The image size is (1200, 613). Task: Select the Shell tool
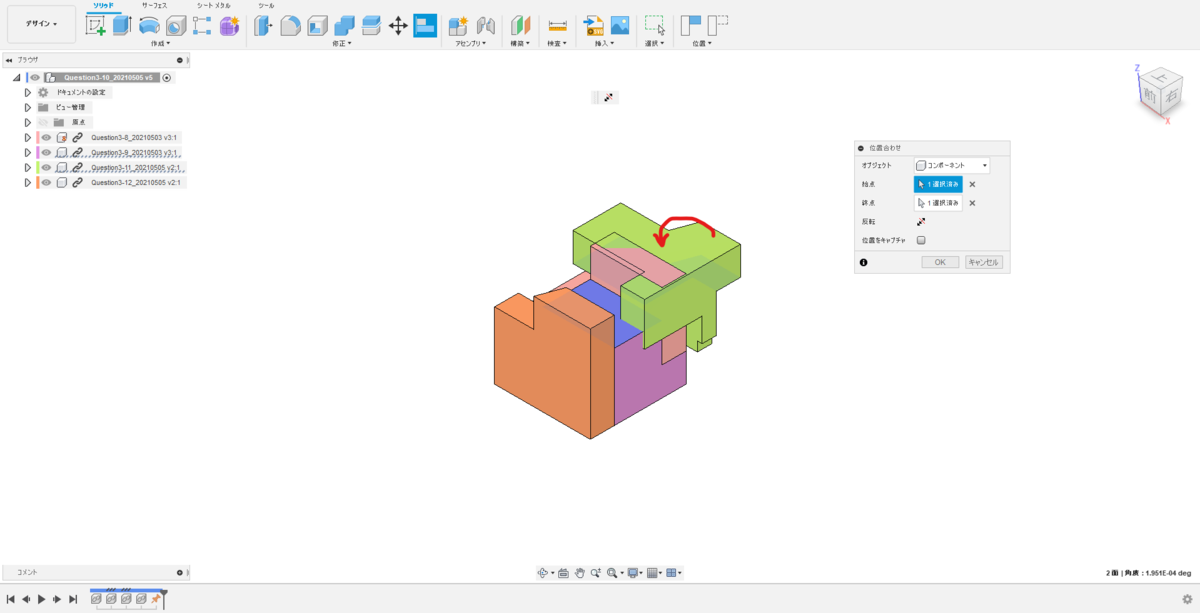coord(317,26)
